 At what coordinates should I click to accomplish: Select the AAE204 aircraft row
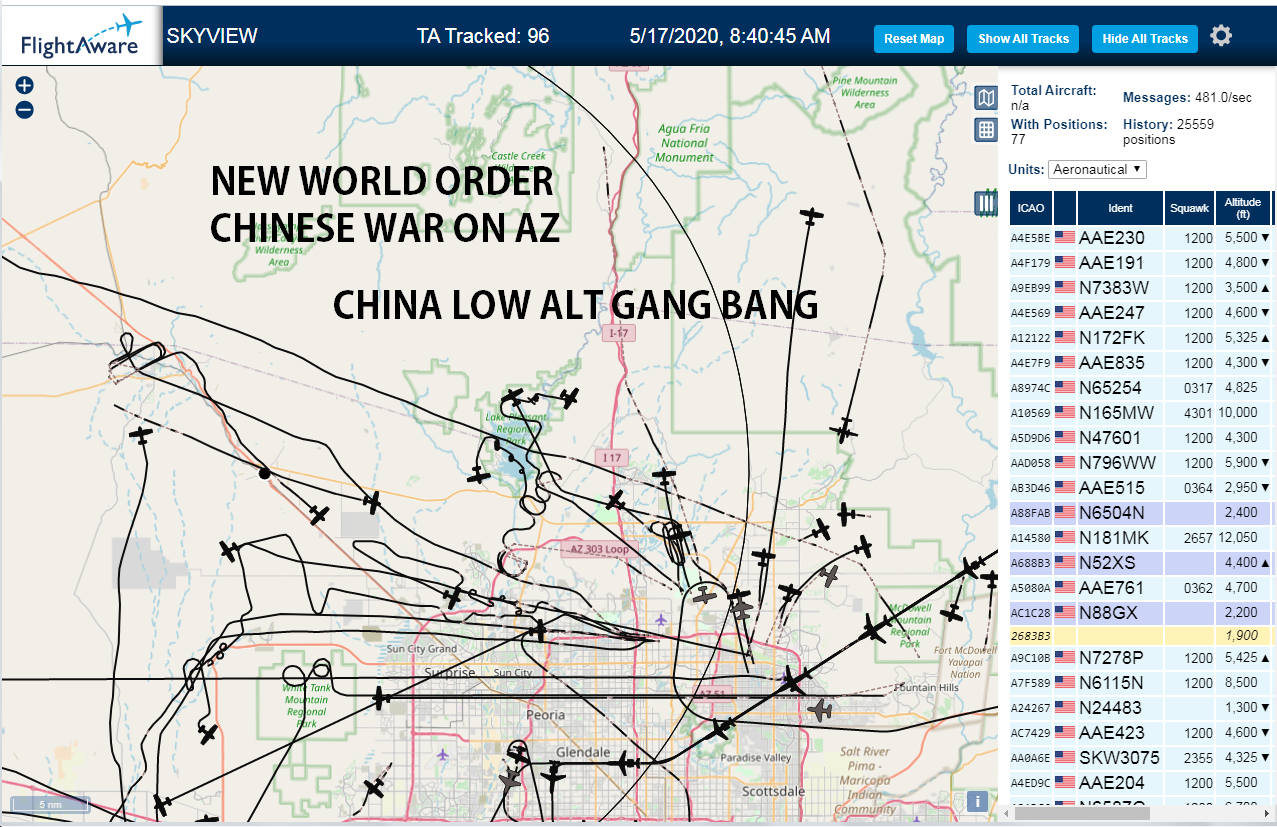tap(1141, 783)
